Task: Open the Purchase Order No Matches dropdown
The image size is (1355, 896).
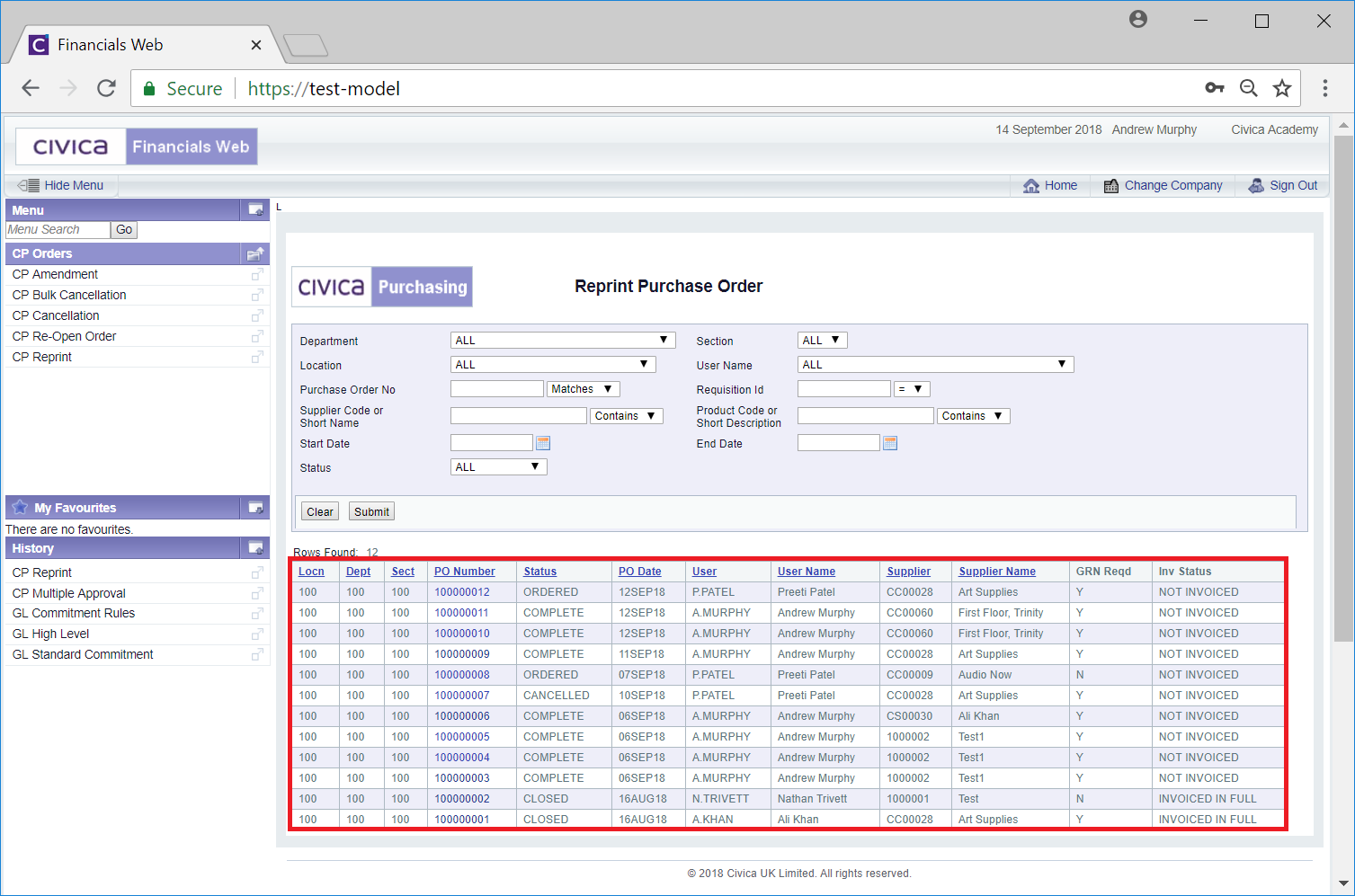Action: pyautogui.click(x=583, y=389)
